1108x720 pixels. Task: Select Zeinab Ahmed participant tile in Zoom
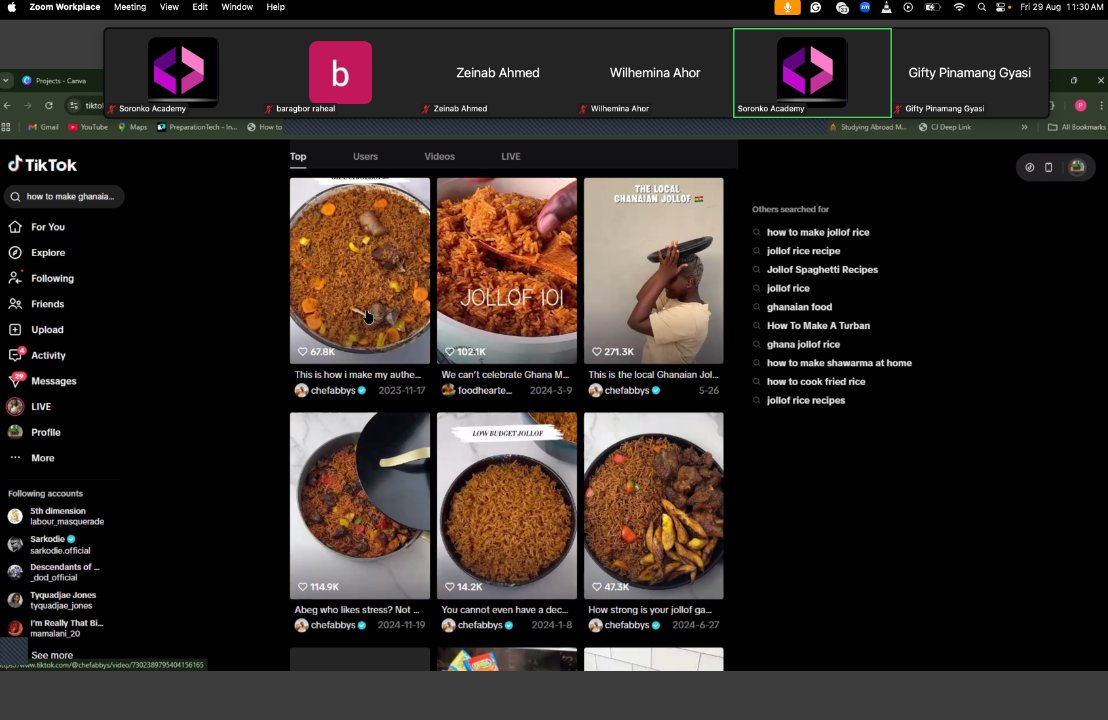point(497,73)
